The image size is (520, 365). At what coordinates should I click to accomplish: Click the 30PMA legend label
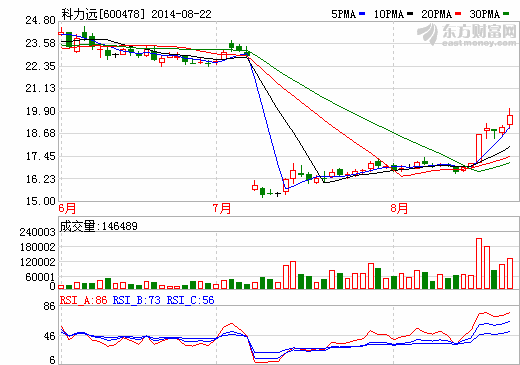485,14
